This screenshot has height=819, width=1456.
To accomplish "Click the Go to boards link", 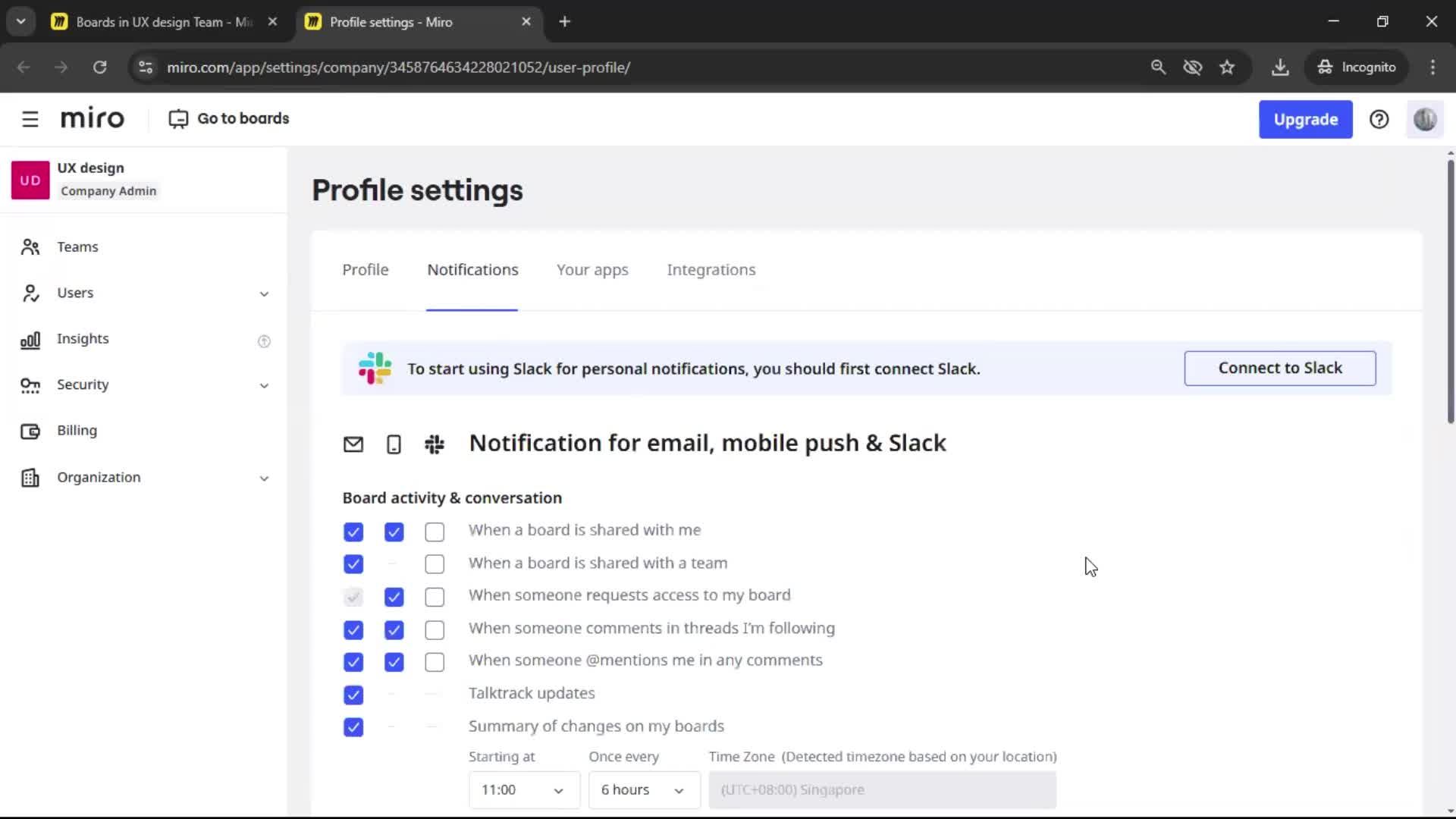I will point(243,119).
